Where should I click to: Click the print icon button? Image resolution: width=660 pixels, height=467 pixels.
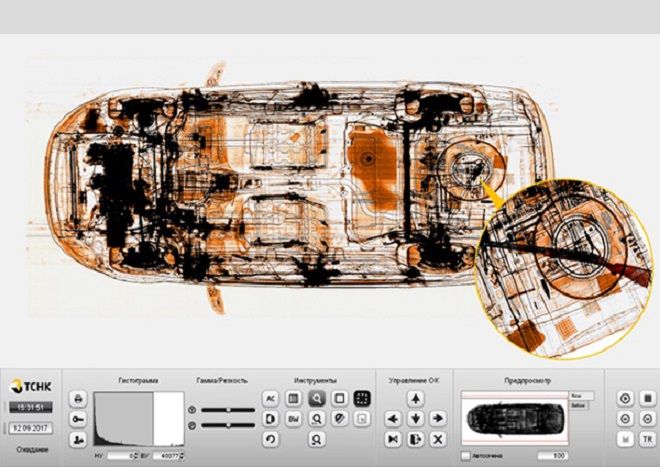pyautogui.click(x=78, y=399)
